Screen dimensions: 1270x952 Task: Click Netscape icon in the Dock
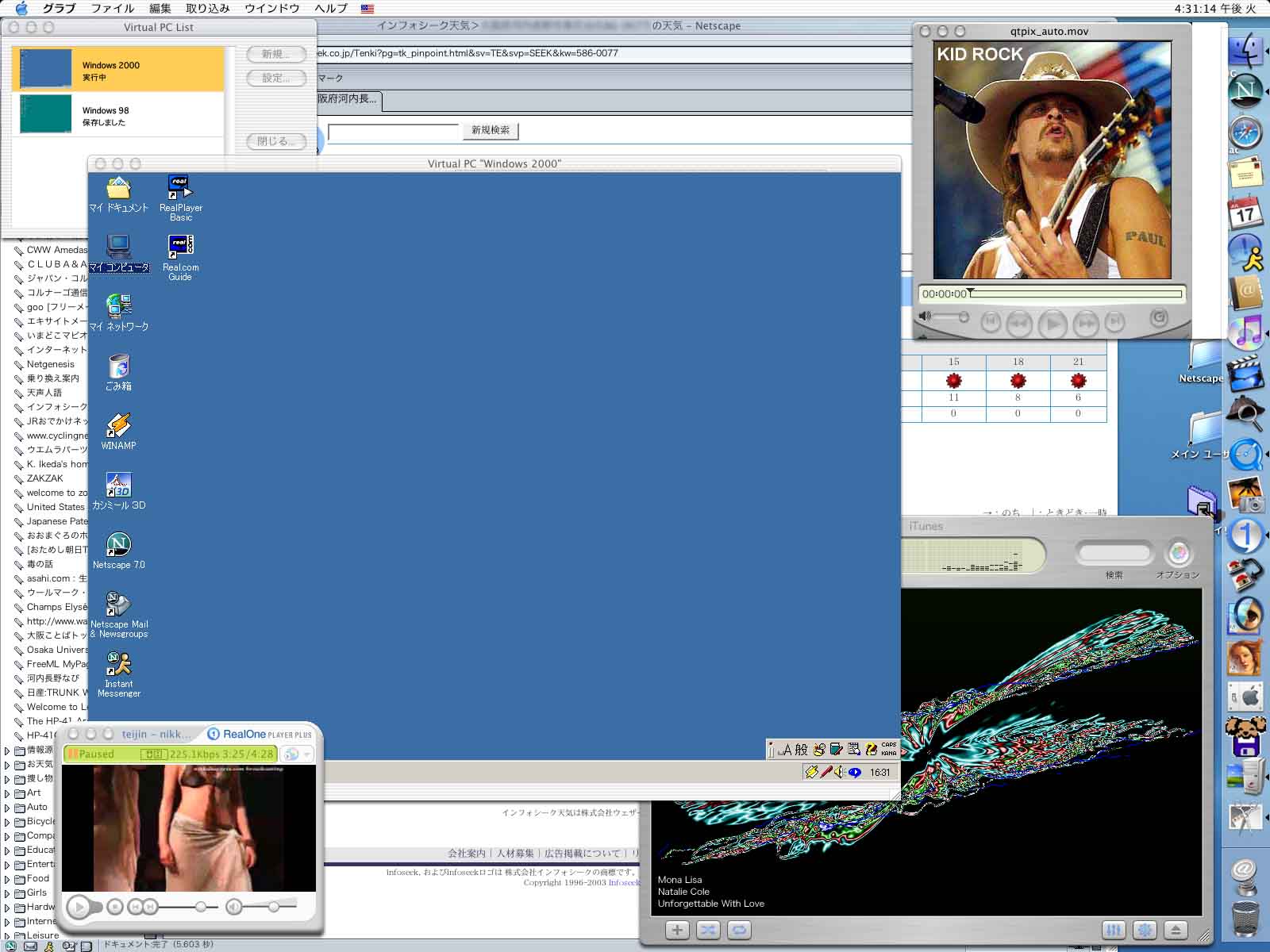click(x=1245, y=90)
